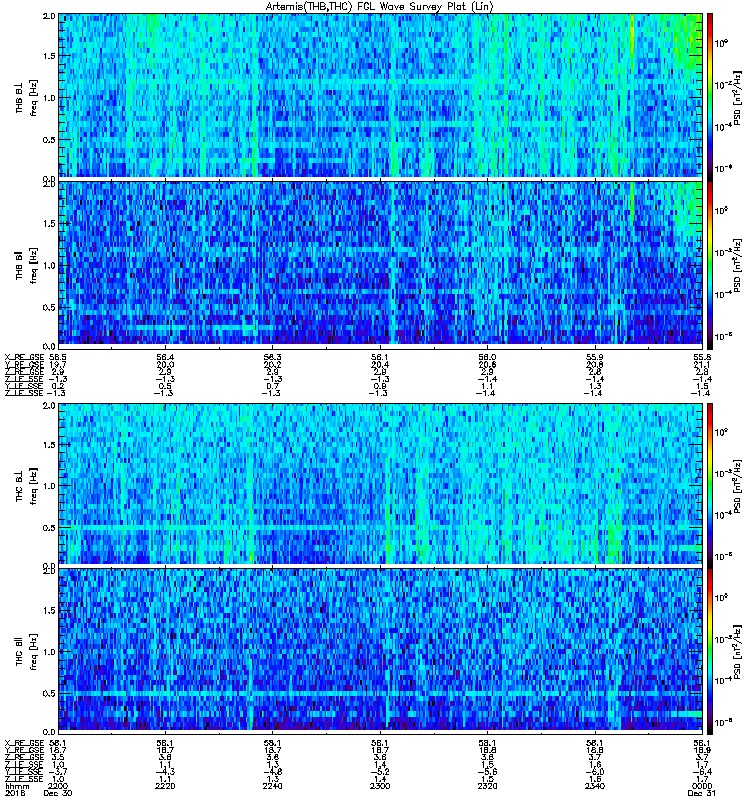
Task: Click the 'Dec 30' date label
Action: (58, 793)
